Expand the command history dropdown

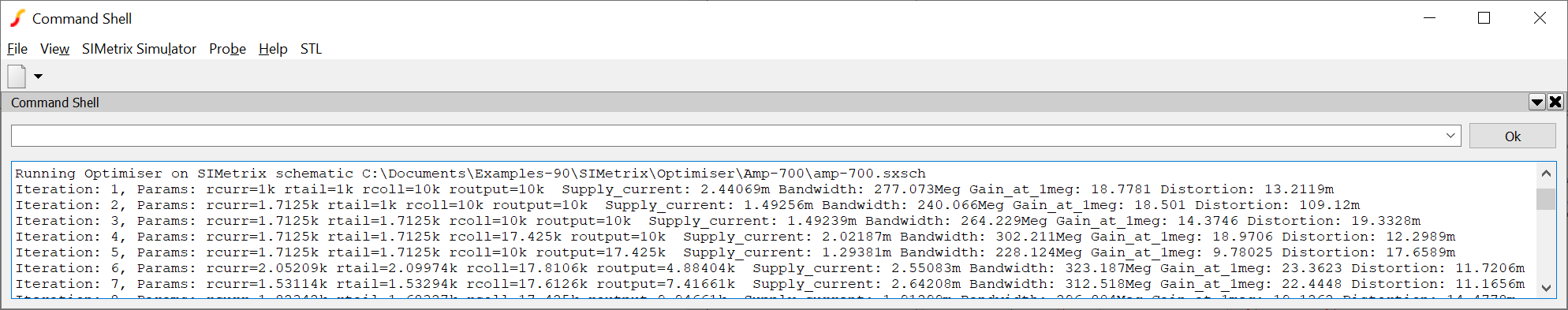coord(1450,136)
